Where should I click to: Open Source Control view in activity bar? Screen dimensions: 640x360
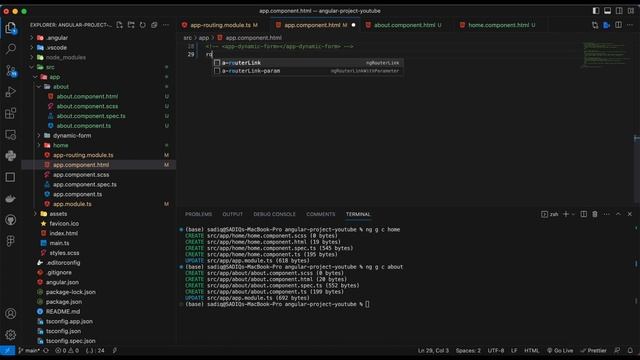pyautogui.click(x=11, y=71)
